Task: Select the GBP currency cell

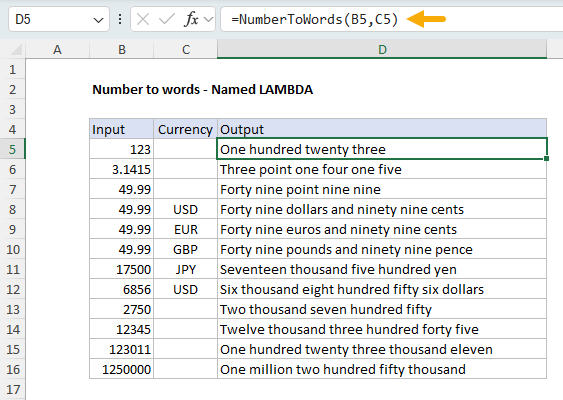Action: (186, 250)
